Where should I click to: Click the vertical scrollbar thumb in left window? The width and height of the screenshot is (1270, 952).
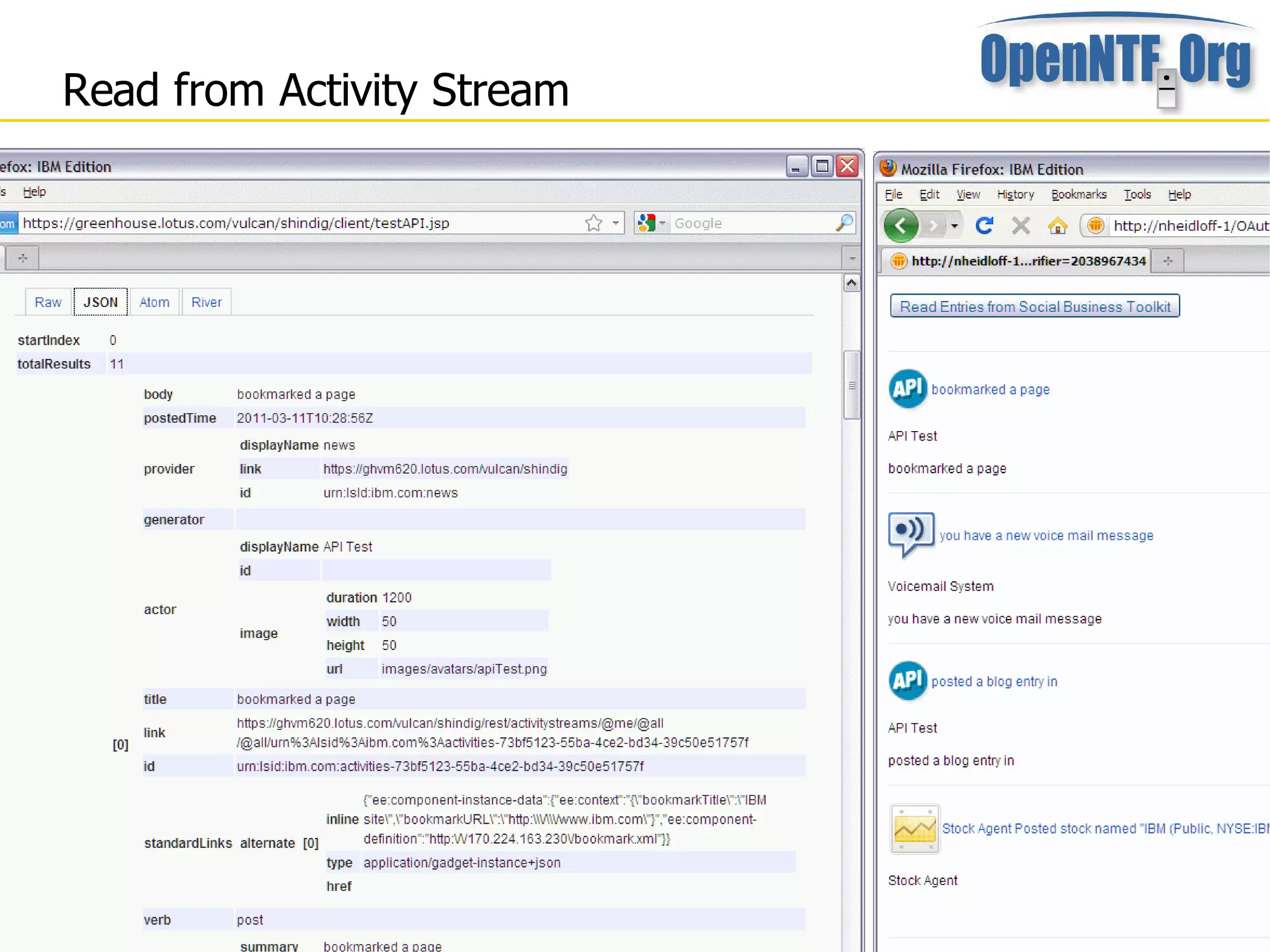tap(851, 385)
